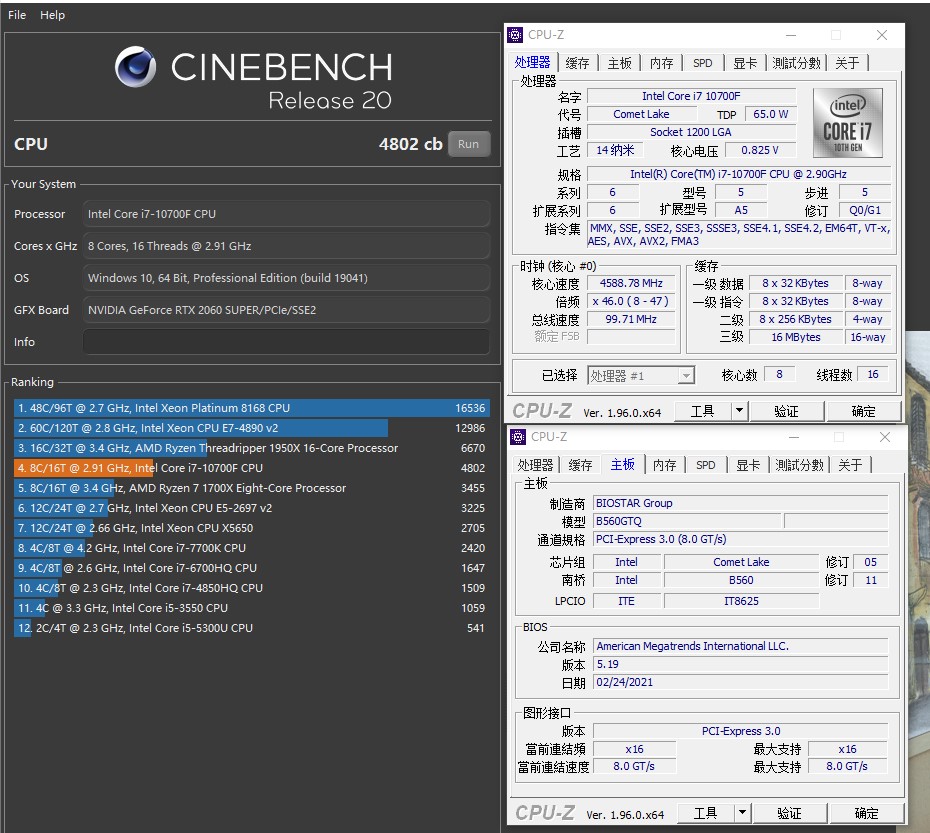Click 确定 button in top CPU-Z window
This screenshot has height=833, width=930.
click(x=864, y=411)
